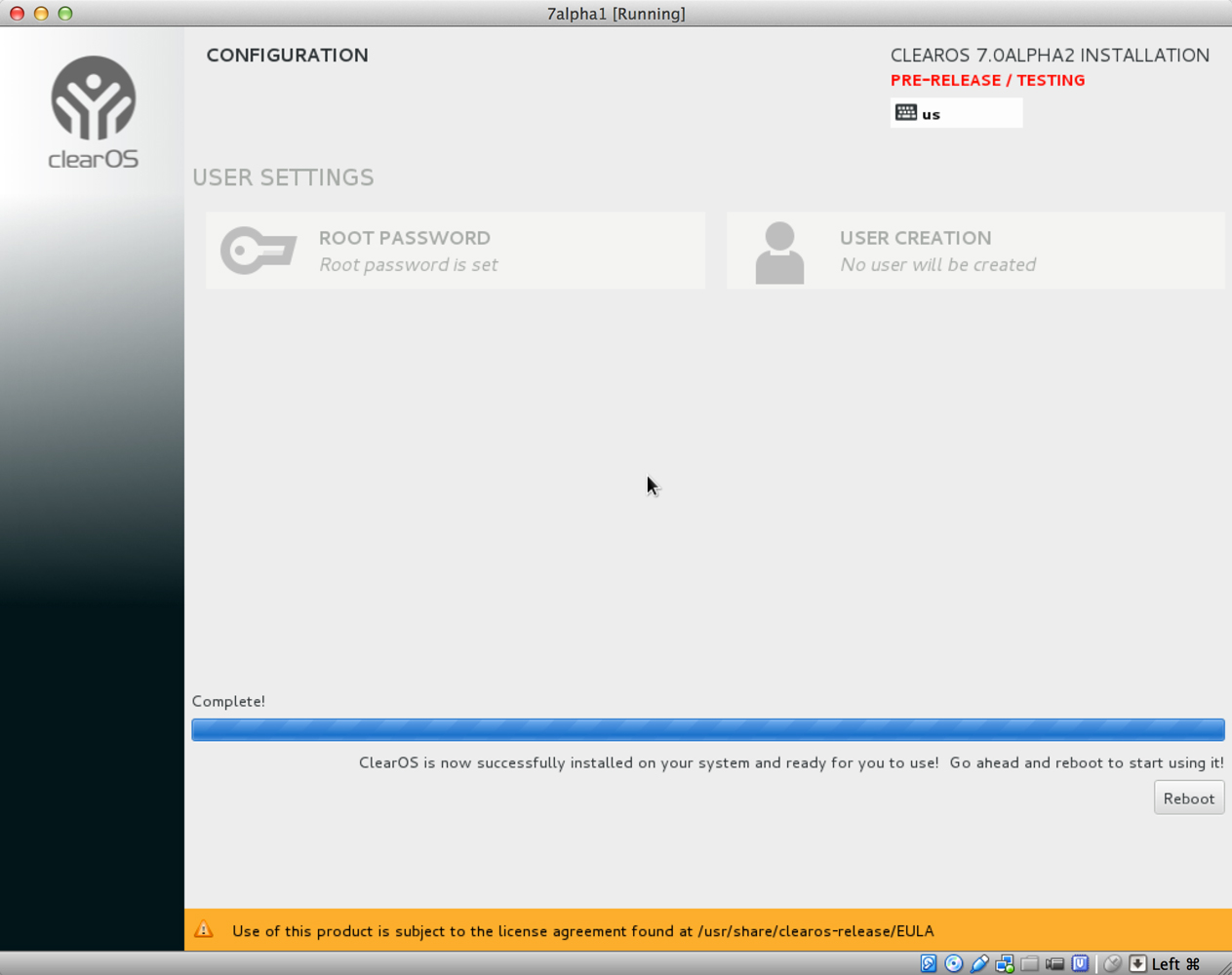Click the host key arrow indicator icon
Screen dimensions: 1232x975
pos(1137,963)
